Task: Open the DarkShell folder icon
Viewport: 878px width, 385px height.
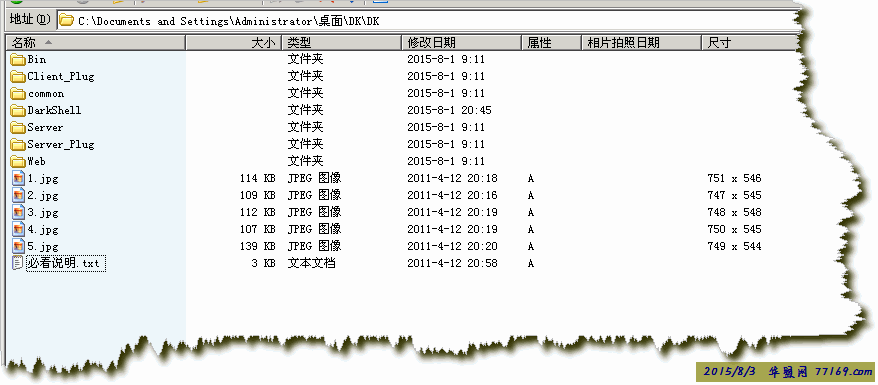Action: click(18, 110)
